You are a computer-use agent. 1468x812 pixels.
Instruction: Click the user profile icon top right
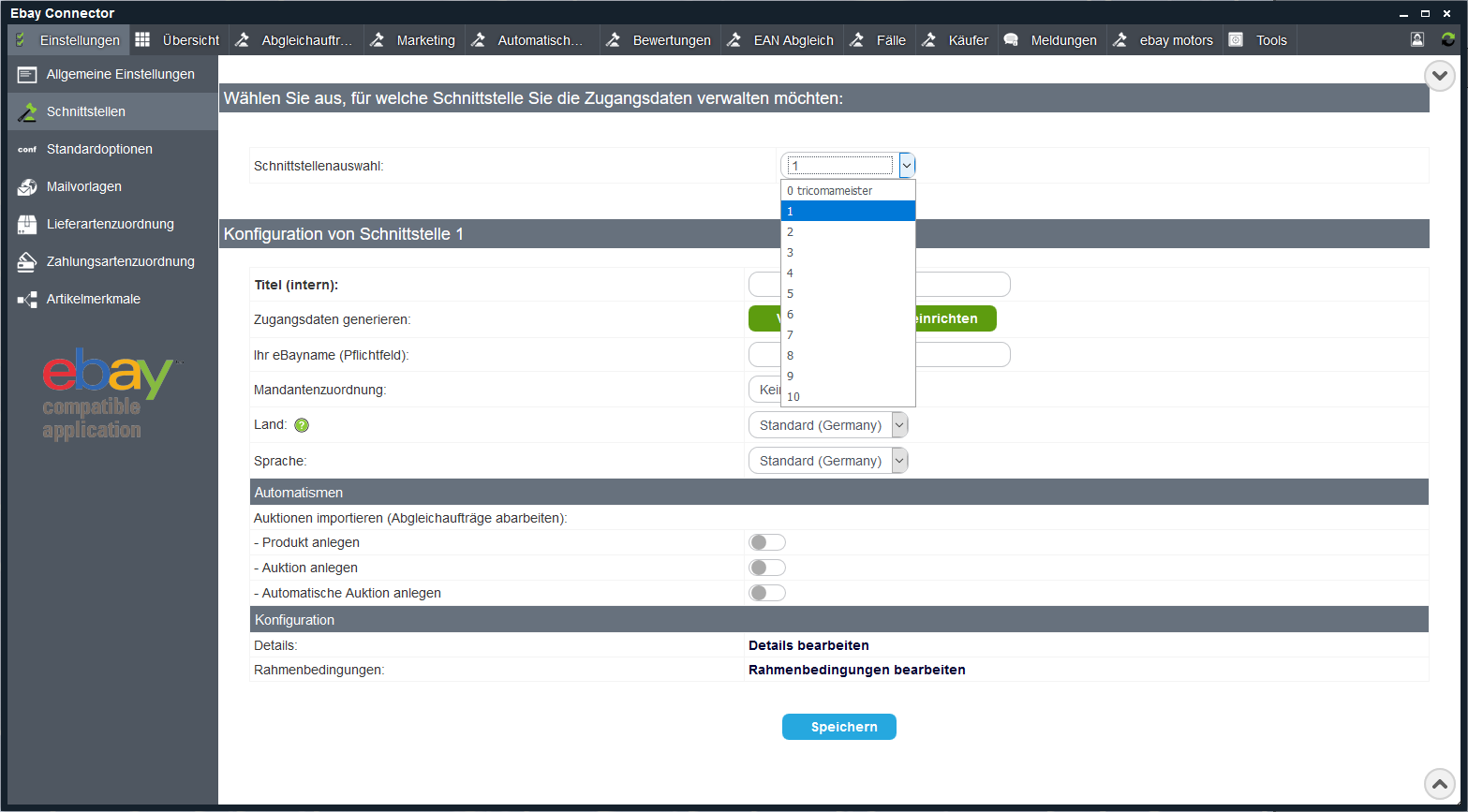click(x=1417, y=39)
